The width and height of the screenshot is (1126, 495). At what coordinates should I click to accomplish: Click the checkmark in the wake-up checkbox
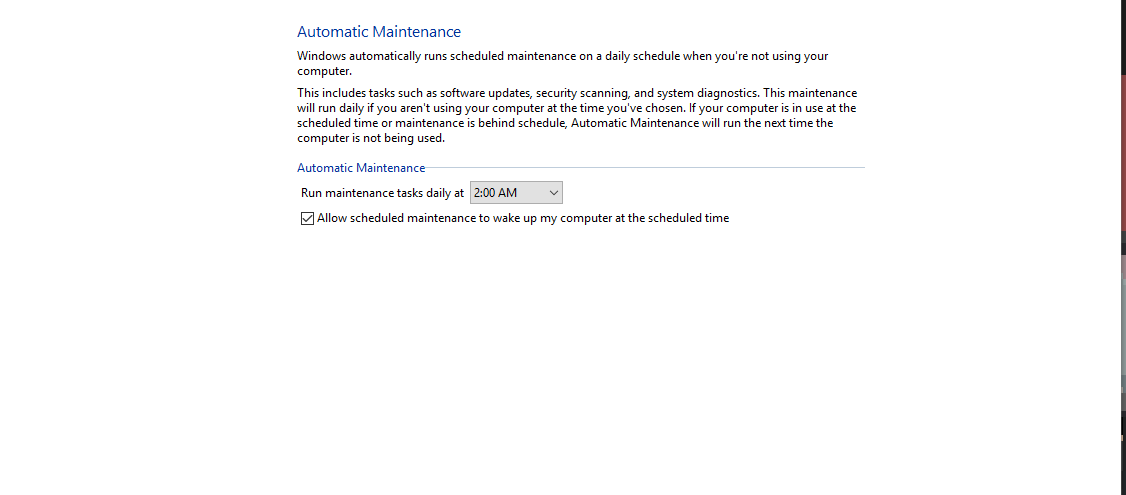coord(307,219)
